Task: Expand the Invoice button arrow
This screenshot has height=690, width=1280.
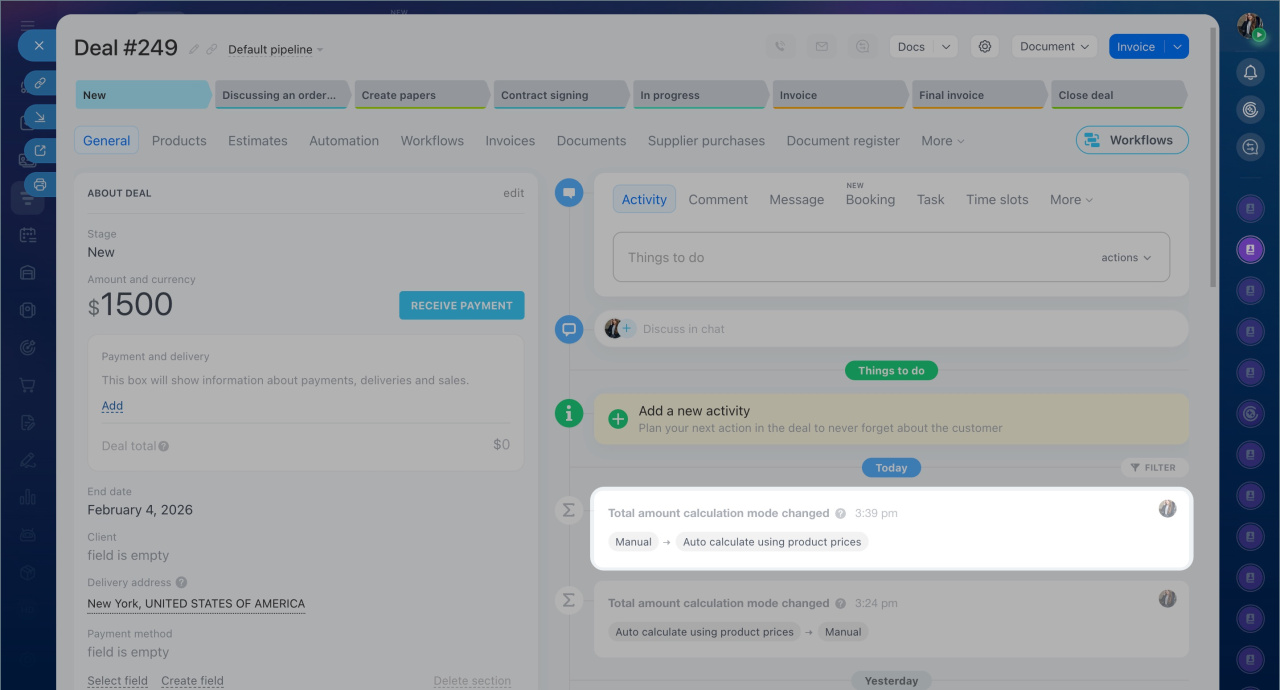Action: point(1177,47)
